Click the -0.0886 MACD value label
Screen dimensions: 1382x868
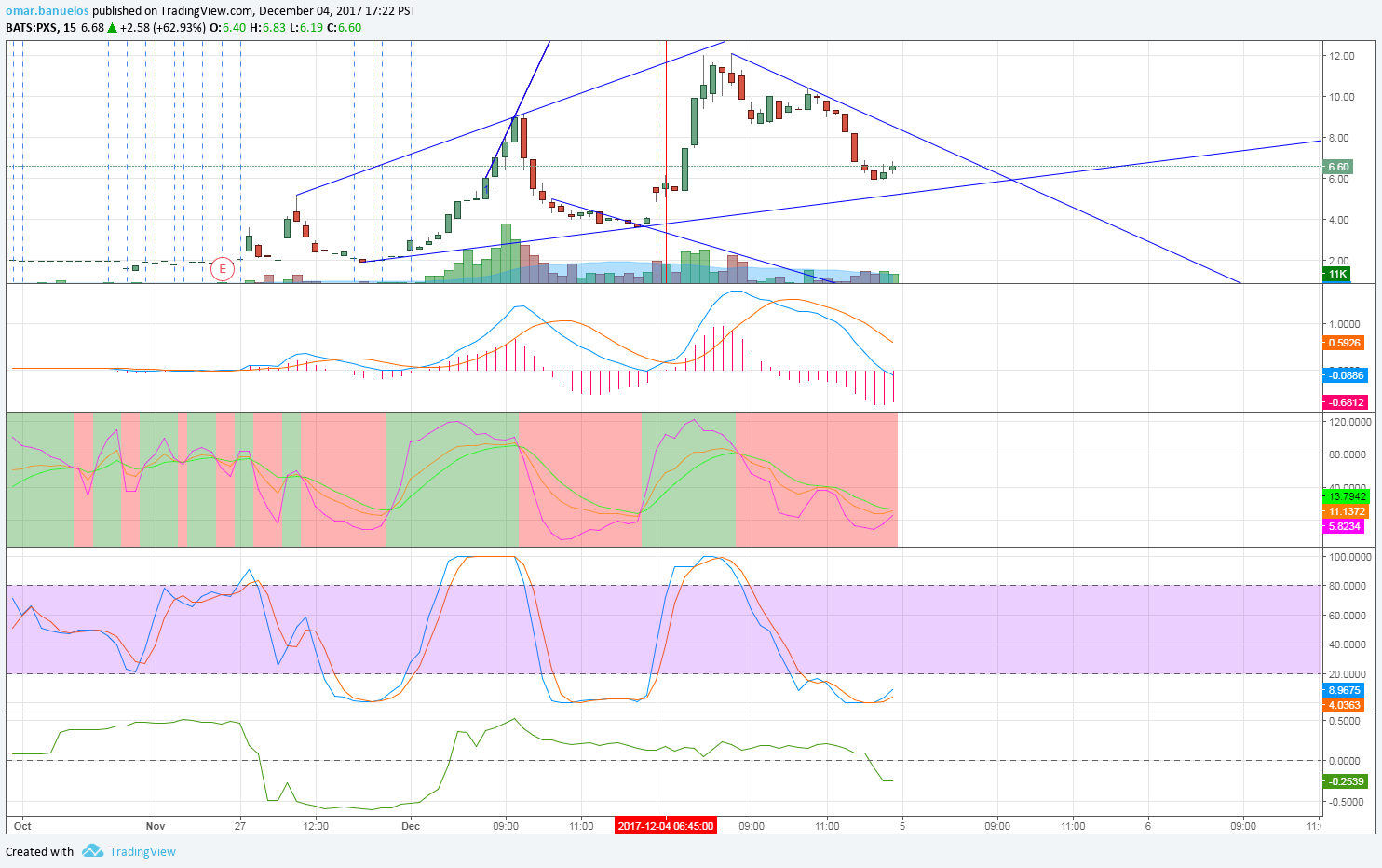click(1346, 375)
